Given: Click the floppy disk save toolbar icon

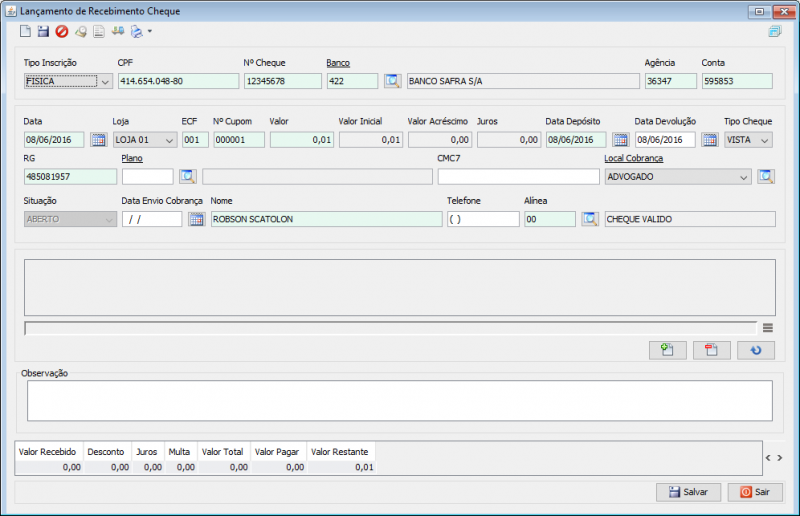Looking at the screenshot, I should point(43,31).
